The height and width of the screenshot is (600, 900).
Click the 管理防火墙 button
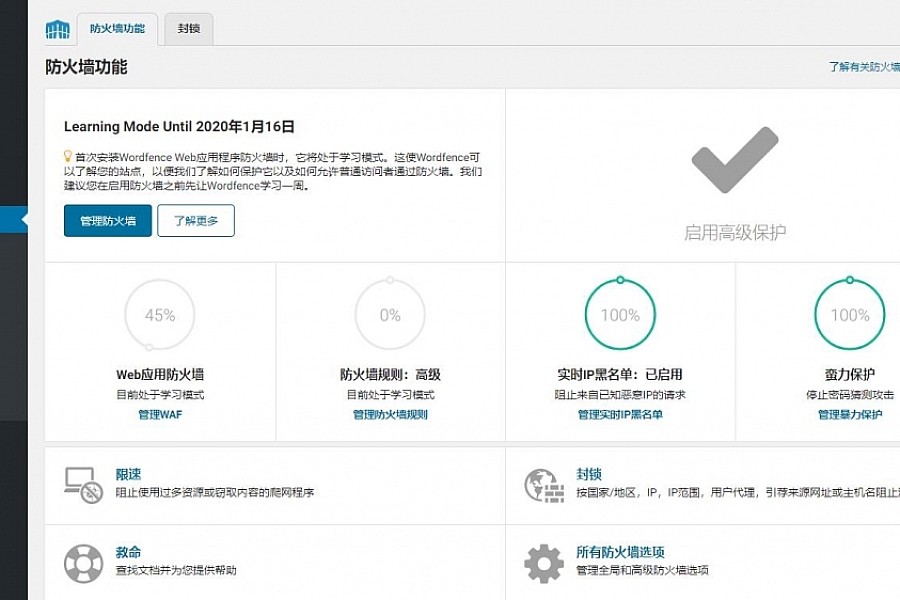click(x=108, y=220)
